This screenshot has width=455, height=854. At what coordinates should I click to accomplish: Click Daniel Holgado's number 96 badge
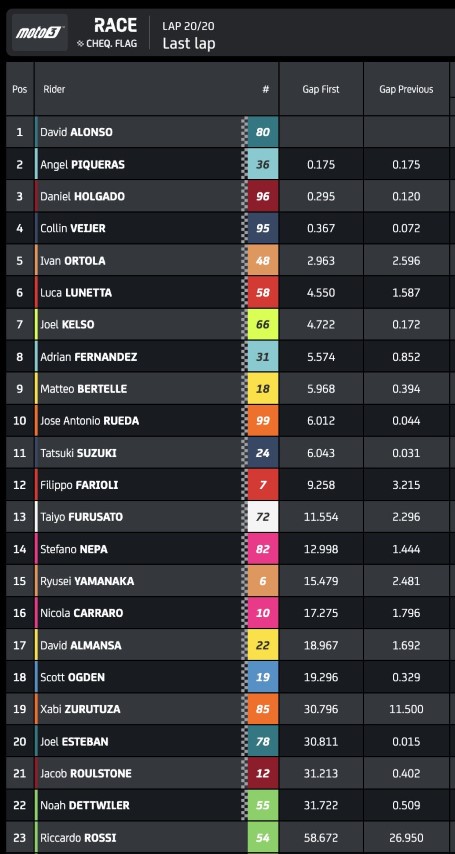(263, 196)
